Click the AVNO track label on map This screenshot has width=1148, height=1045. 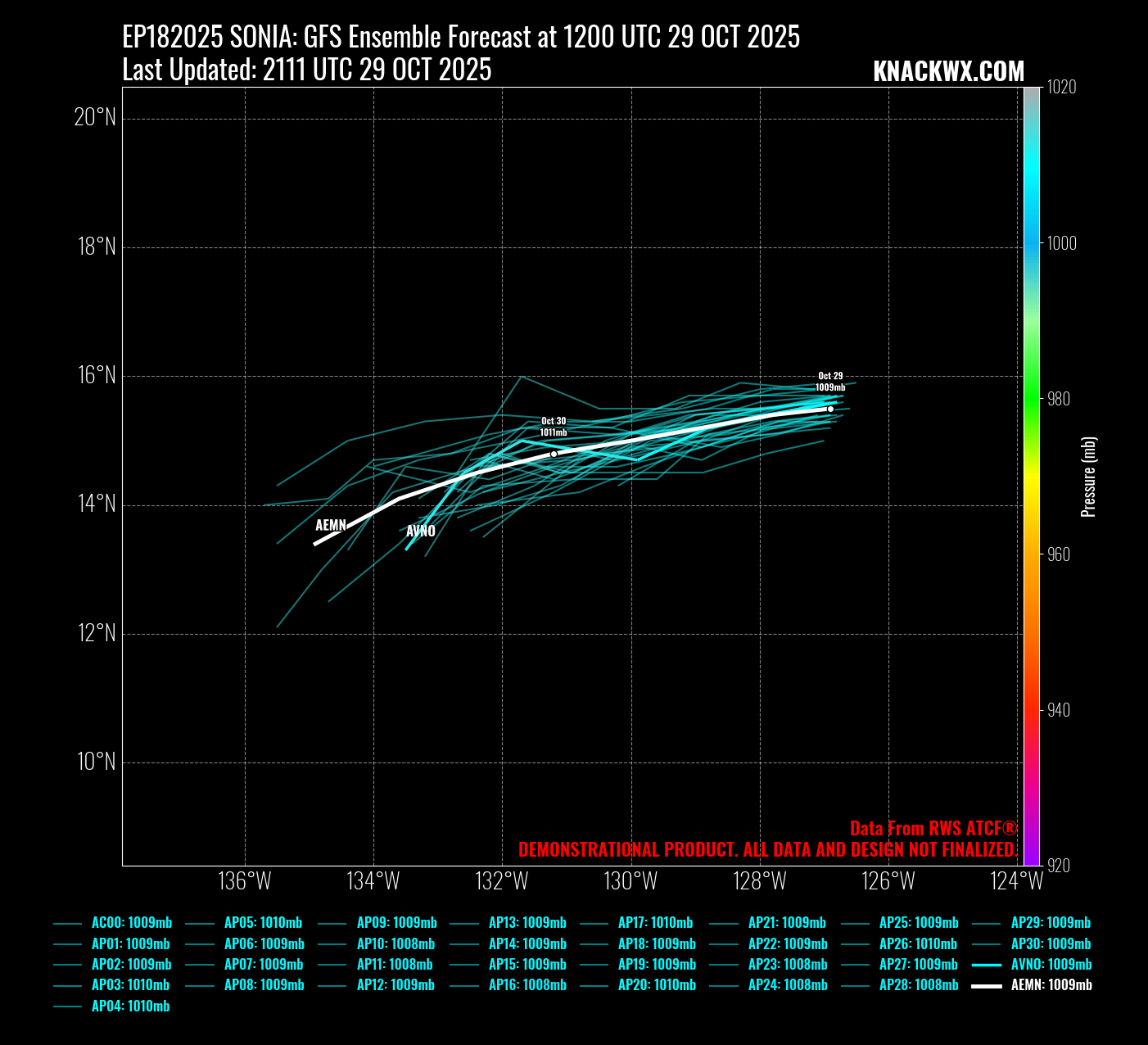pos(421,532)
